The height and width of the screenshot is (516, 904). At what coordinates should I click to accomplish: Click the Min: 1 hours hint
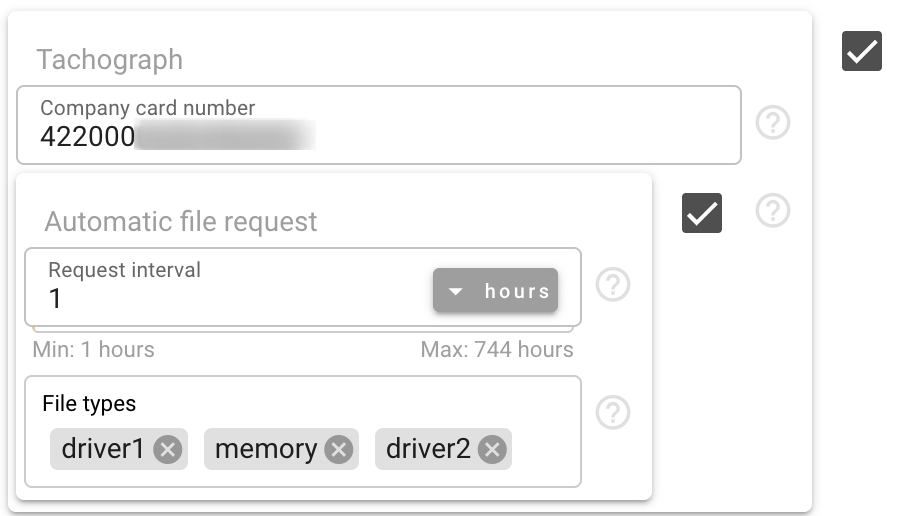pos(93,349)
